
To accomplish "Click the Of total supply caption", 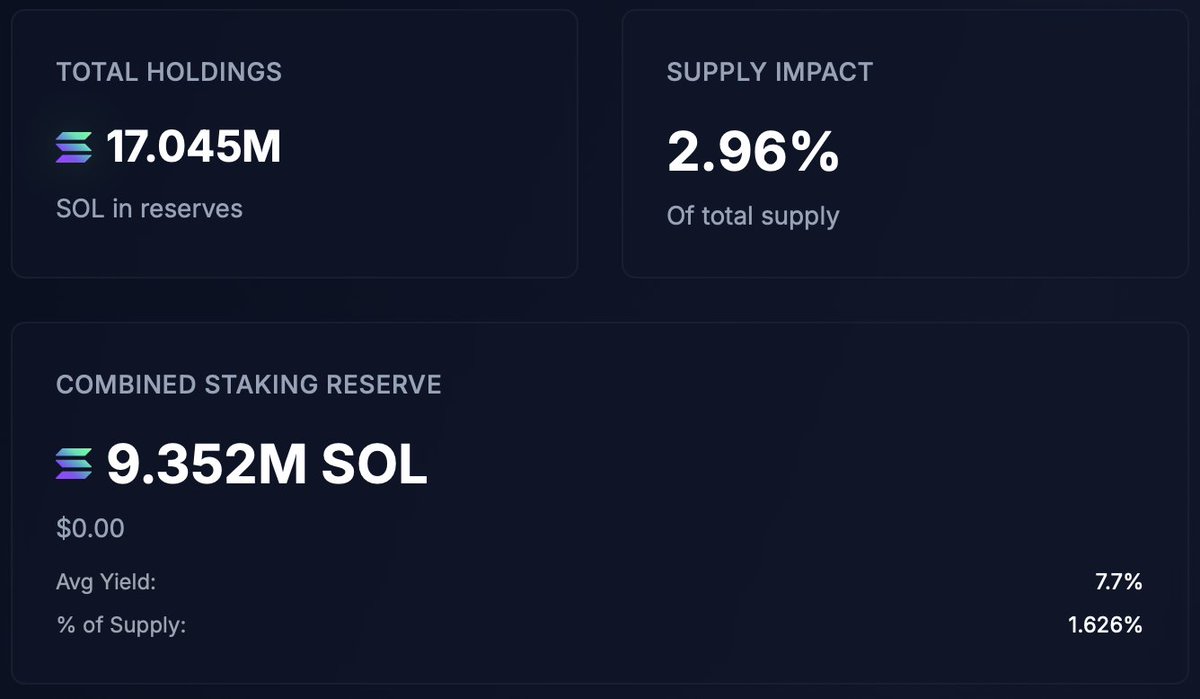I will pyautogui.click(x=753, y=216).
